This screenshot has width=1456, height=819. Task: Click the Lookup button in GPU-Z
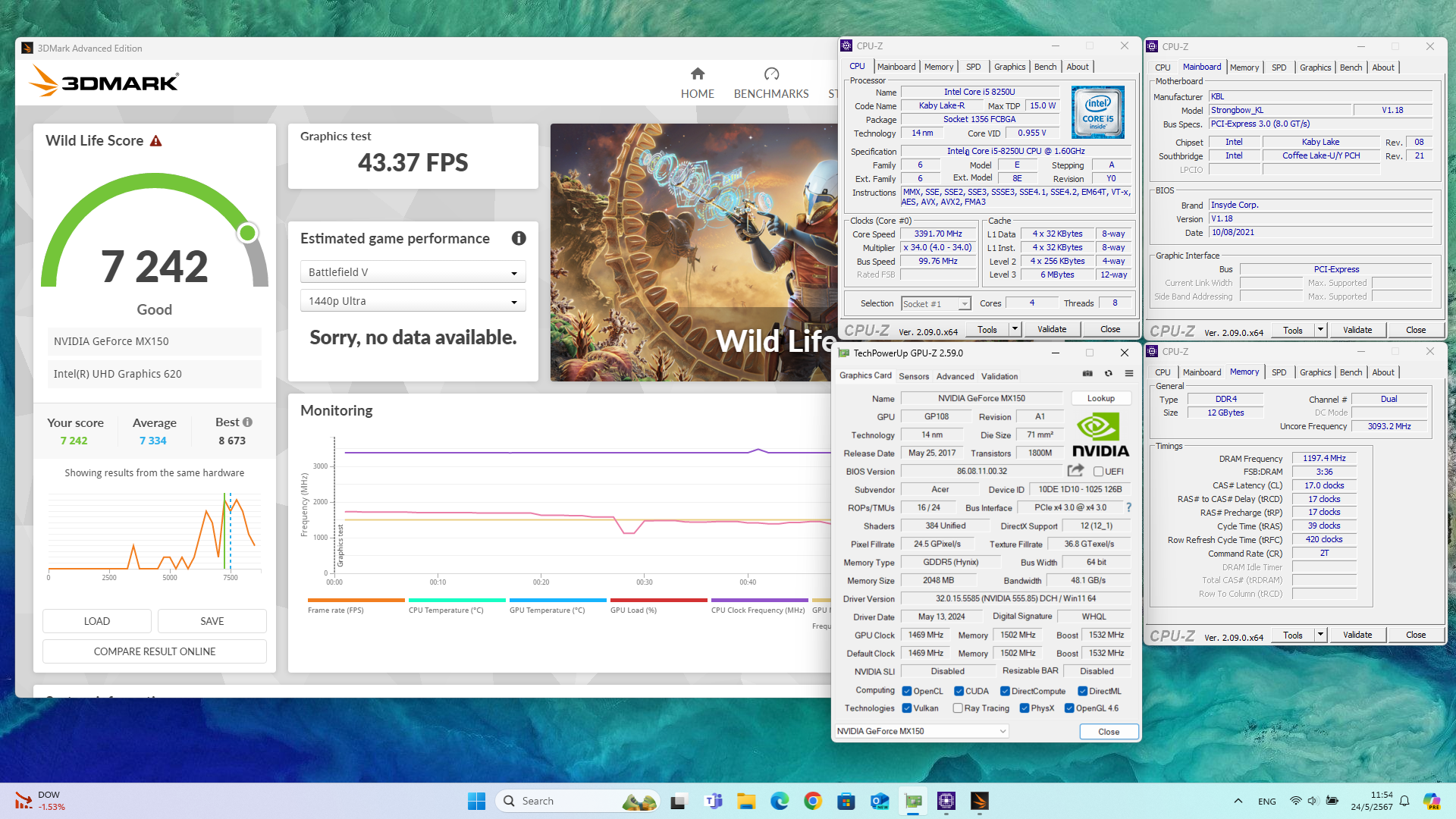[1100, 398]
